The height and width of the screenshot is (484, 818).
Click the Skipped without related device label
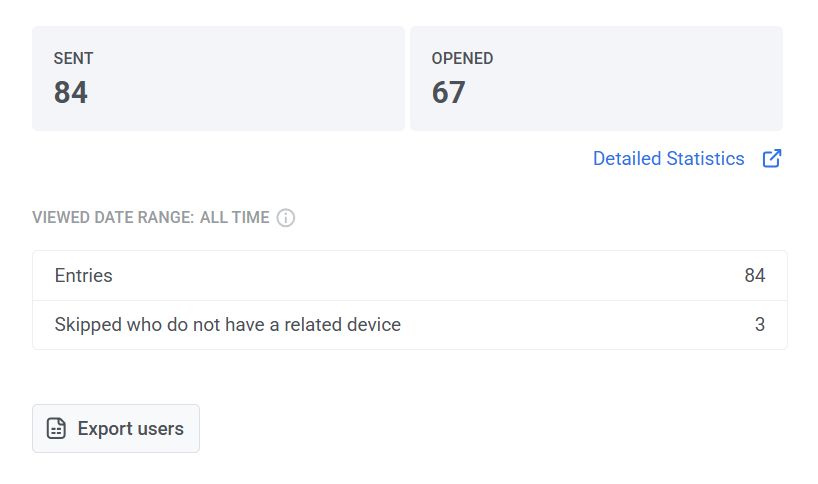[x=227, y=325]
